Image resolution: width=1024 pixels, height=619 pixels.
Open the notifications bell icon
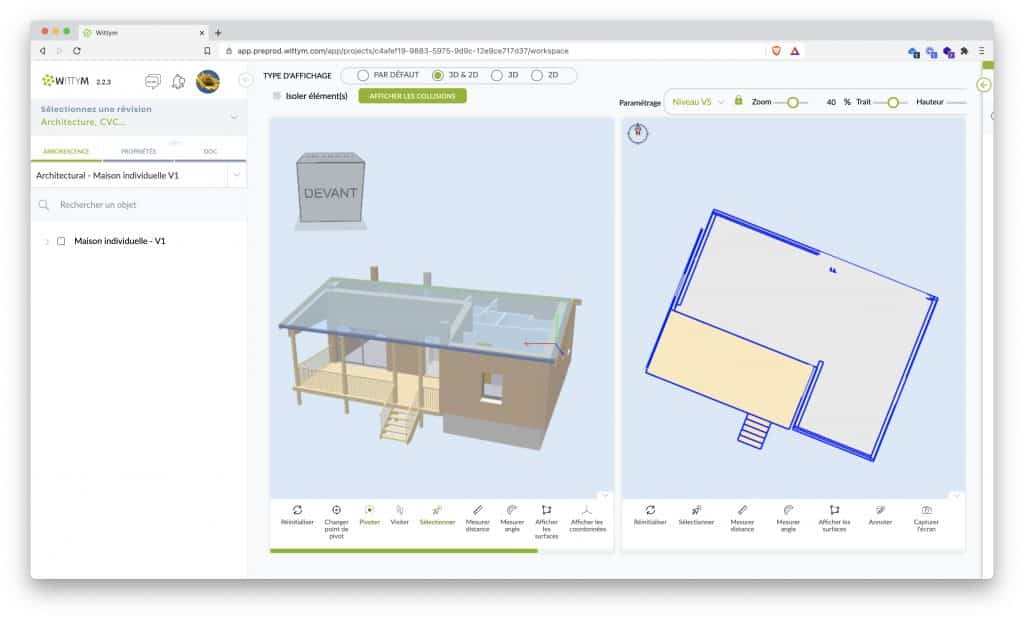[179, 82]
